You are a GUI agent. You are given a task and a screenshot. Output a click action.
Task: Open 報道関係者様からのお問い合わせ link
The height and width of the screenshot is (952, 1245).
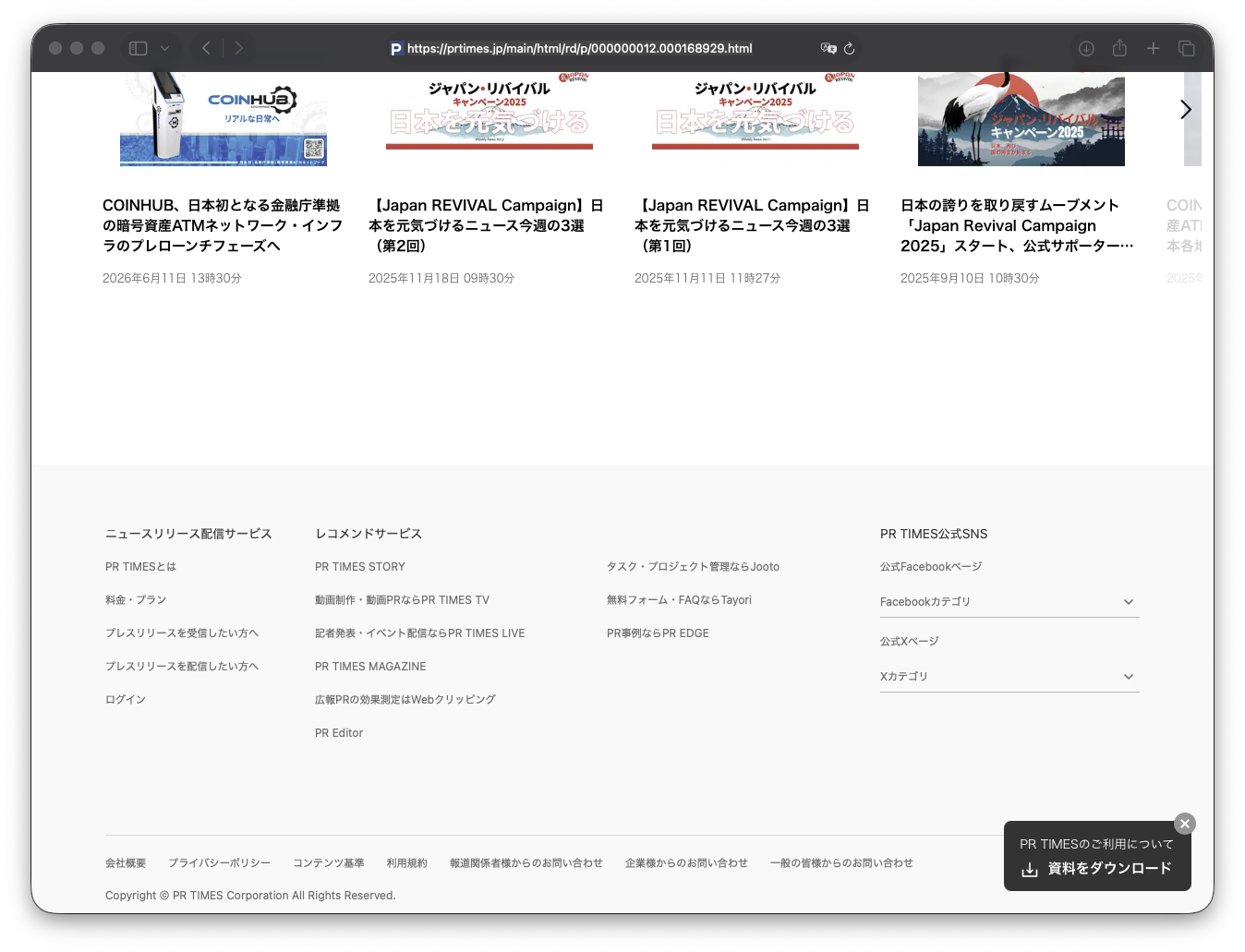526,863
